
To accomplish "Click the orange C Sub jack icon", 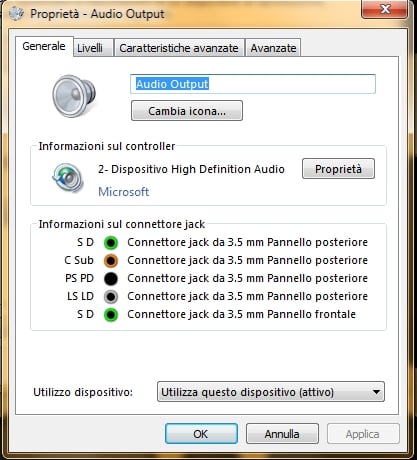I will click(x=111, y=261).
